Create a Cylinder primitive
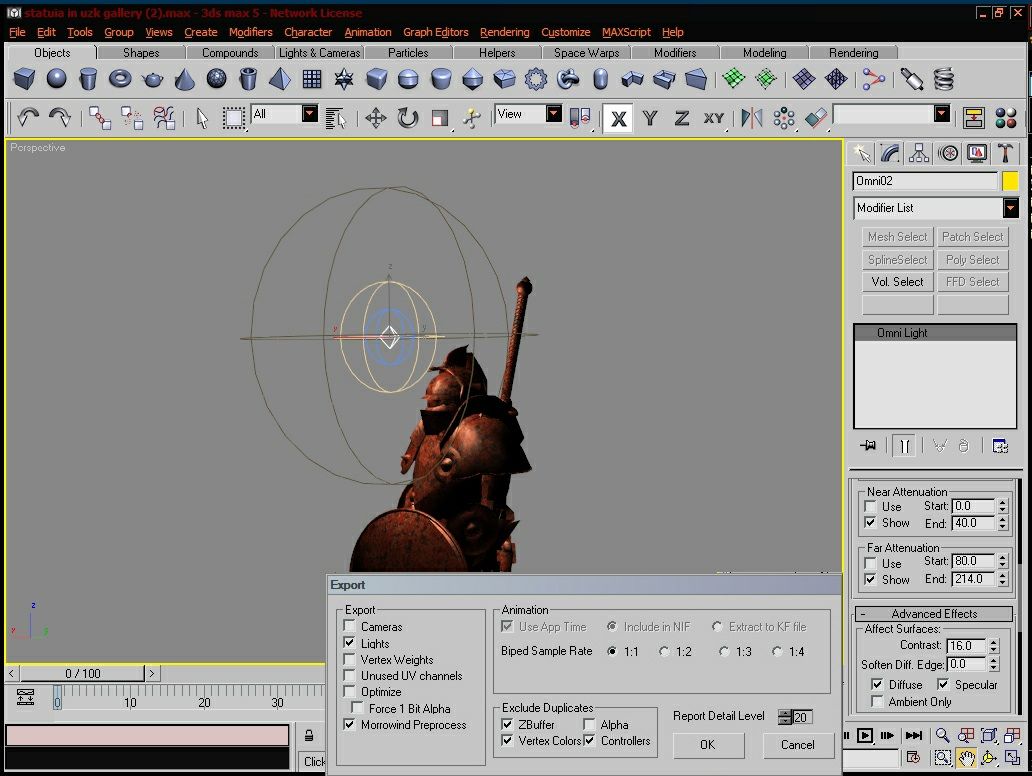The height and width of the screenshot is (776, 1032). [88, 79]
